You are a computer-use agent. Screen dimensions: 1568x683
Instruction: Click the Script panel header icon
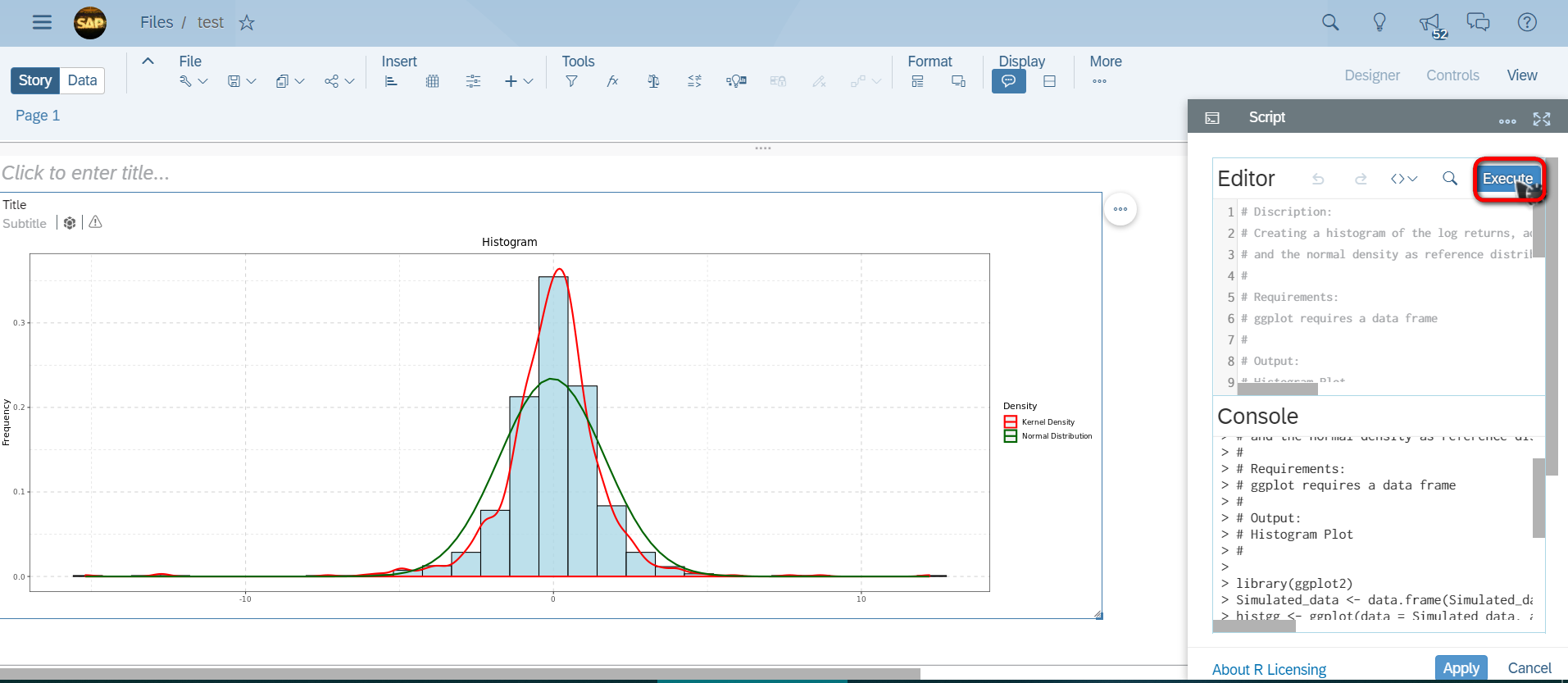[1212, 118]
